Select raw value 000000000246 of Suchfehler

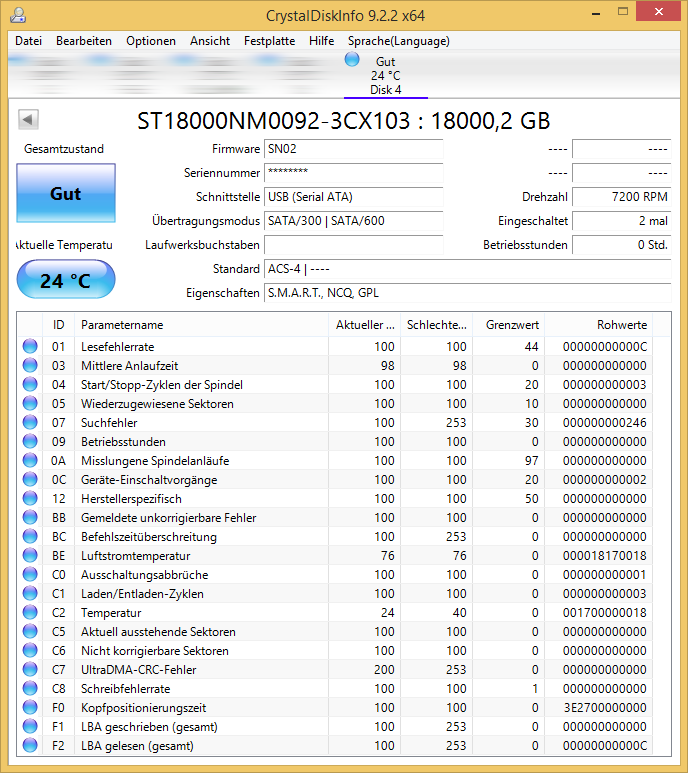click(x=605, y=422)
